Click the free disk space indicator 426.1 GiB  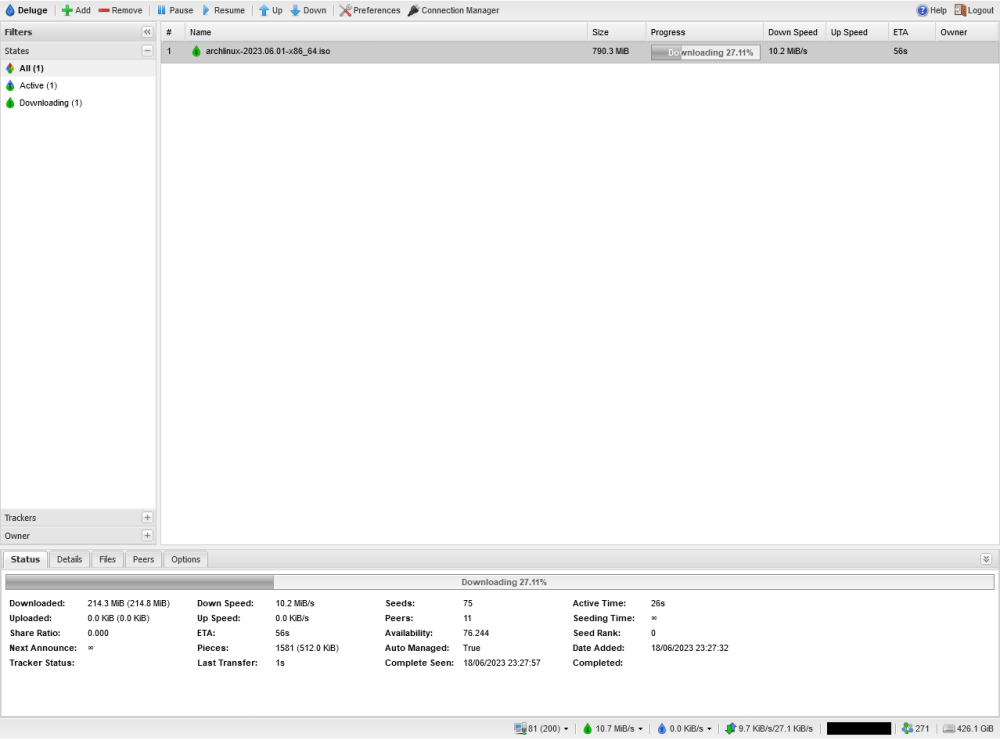click(968, 728)
